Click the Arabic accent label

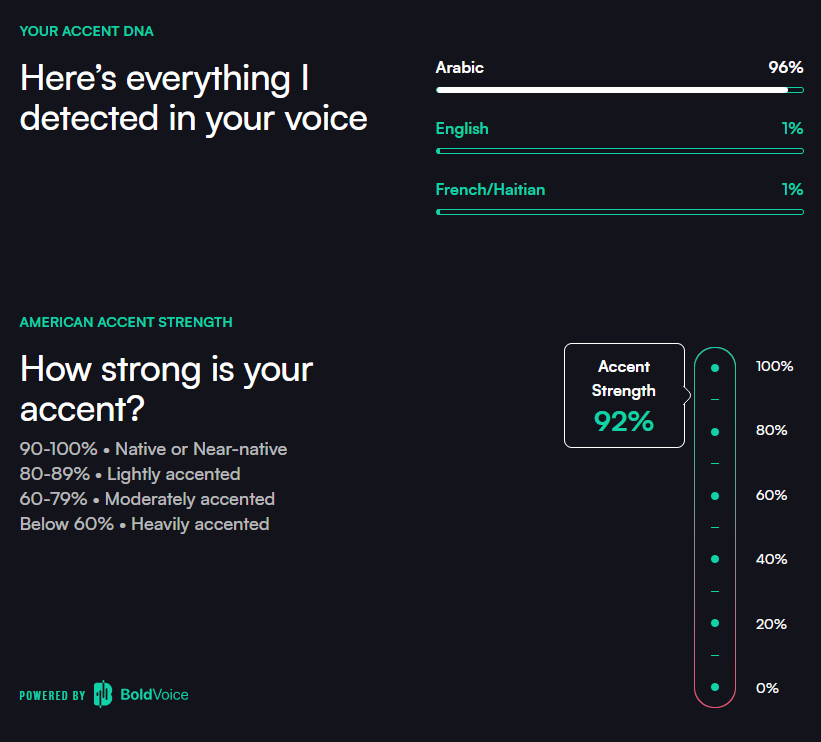click(x=460, y=68)
